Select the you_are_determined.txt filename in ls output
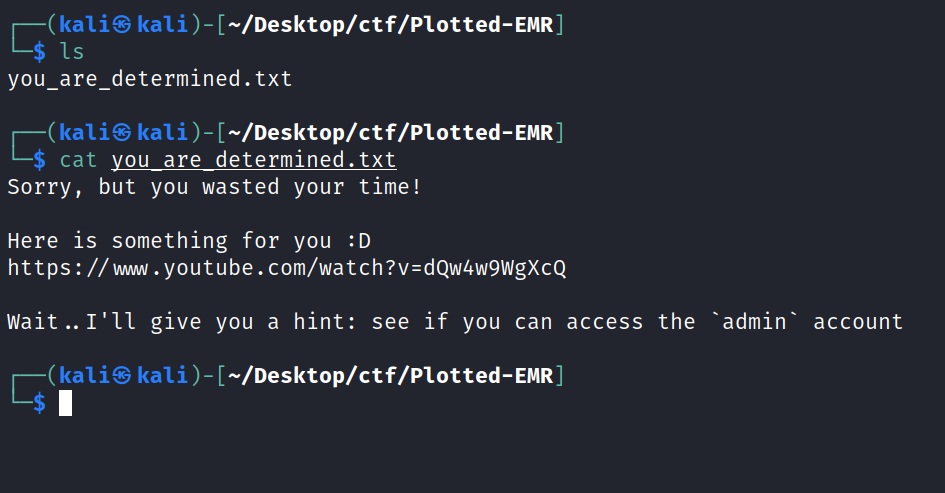 pyautogui.click(x=150, y=78)
